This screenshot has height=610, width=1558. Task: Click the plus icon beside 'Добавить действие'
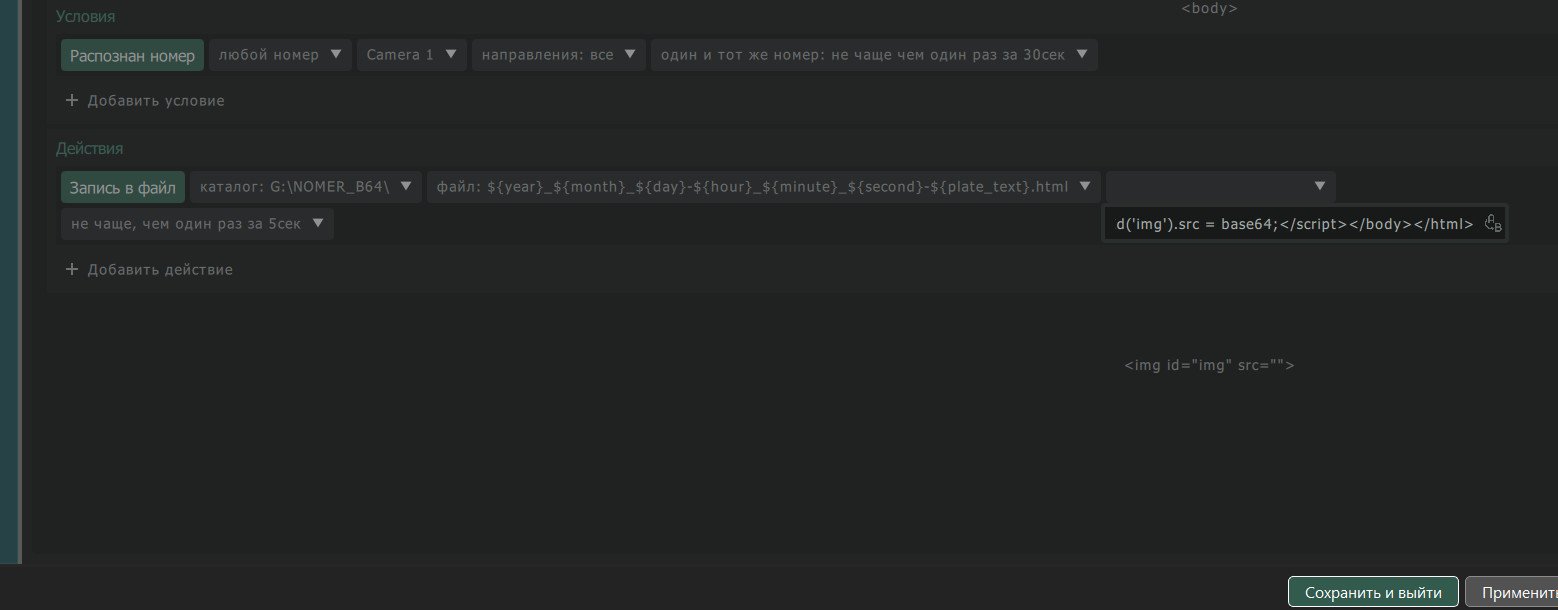coord(71,269)
